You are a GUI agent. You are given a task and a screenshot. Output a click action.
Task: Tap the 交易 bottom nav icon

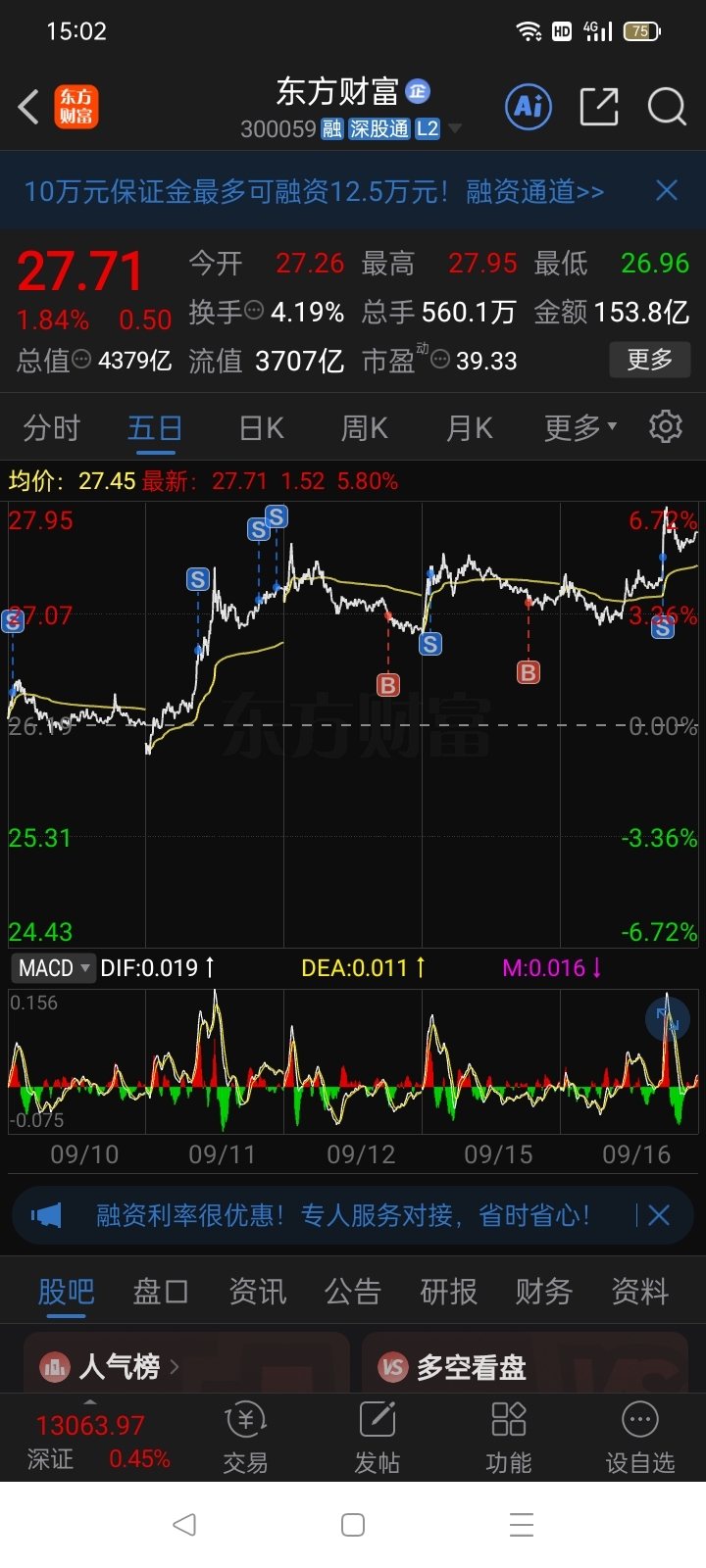245,1438
